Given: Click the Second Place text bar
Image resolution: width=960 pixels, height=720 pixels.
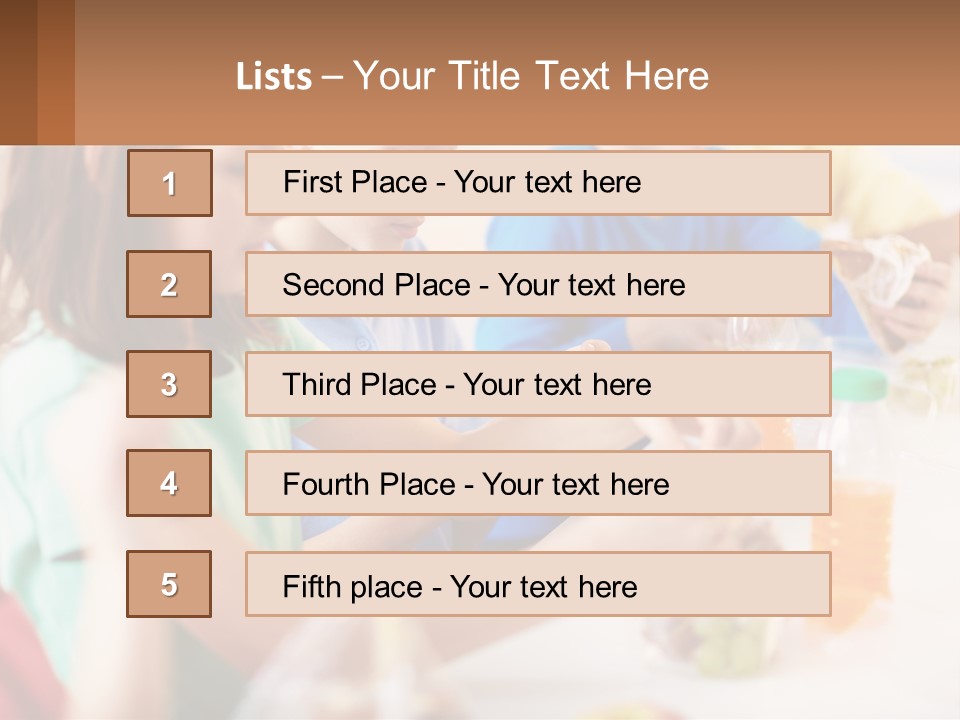Looking at the screenshot, I should [538, 284].
